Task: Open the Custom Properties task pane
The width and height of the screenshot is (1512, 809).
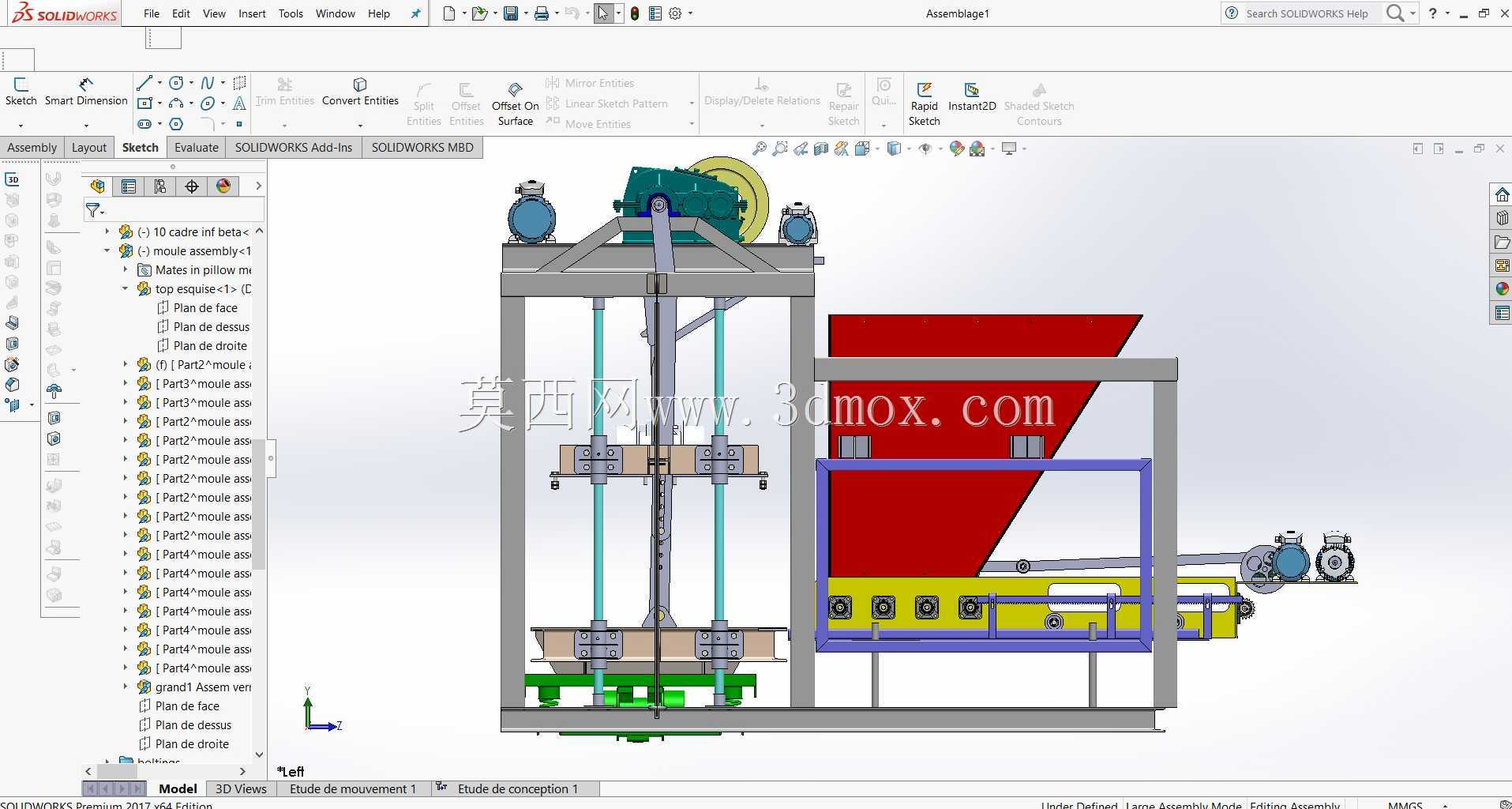Action: pos(1502,313)
